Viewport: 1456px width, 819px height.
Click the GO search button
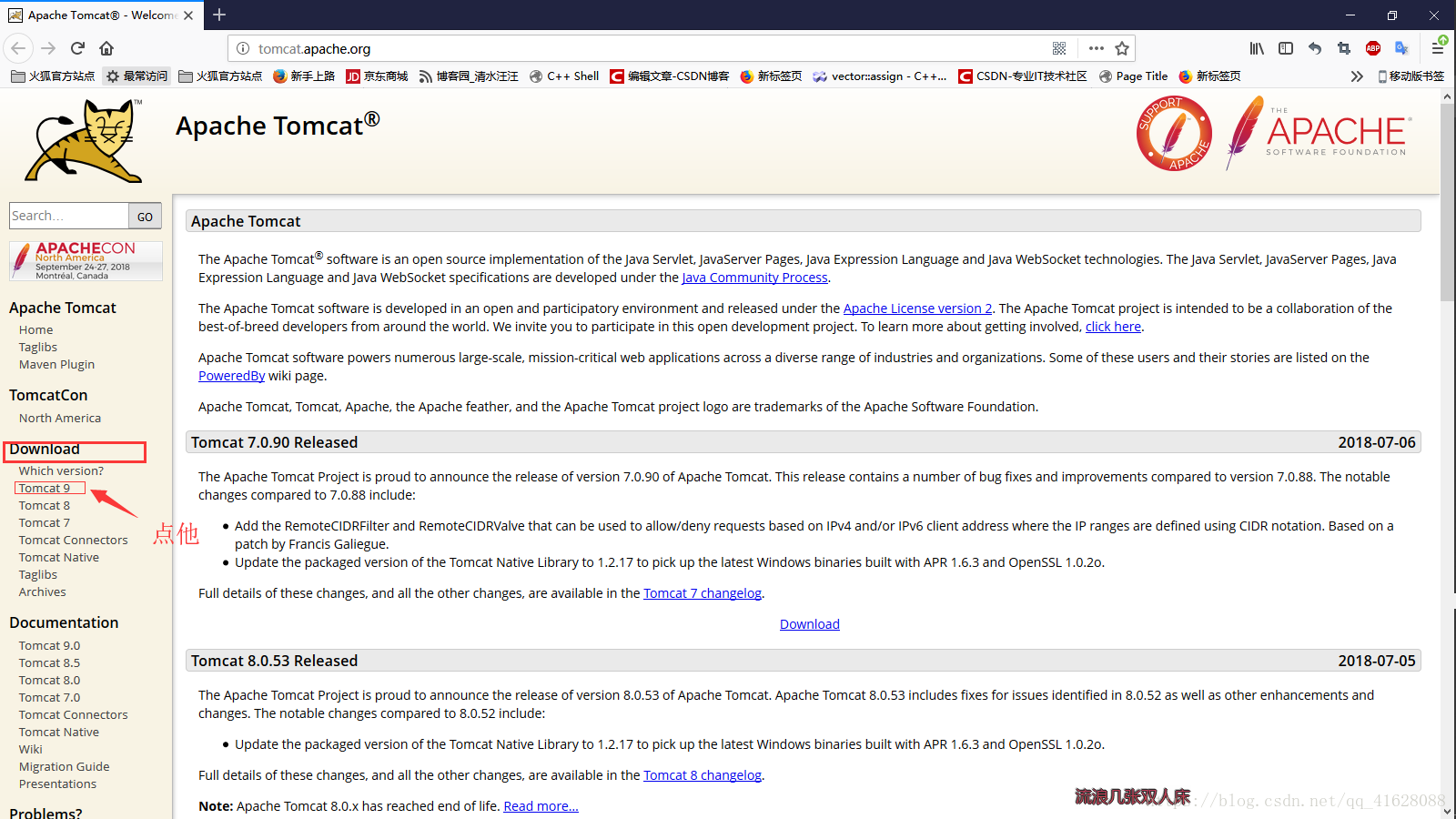(145, 217)
